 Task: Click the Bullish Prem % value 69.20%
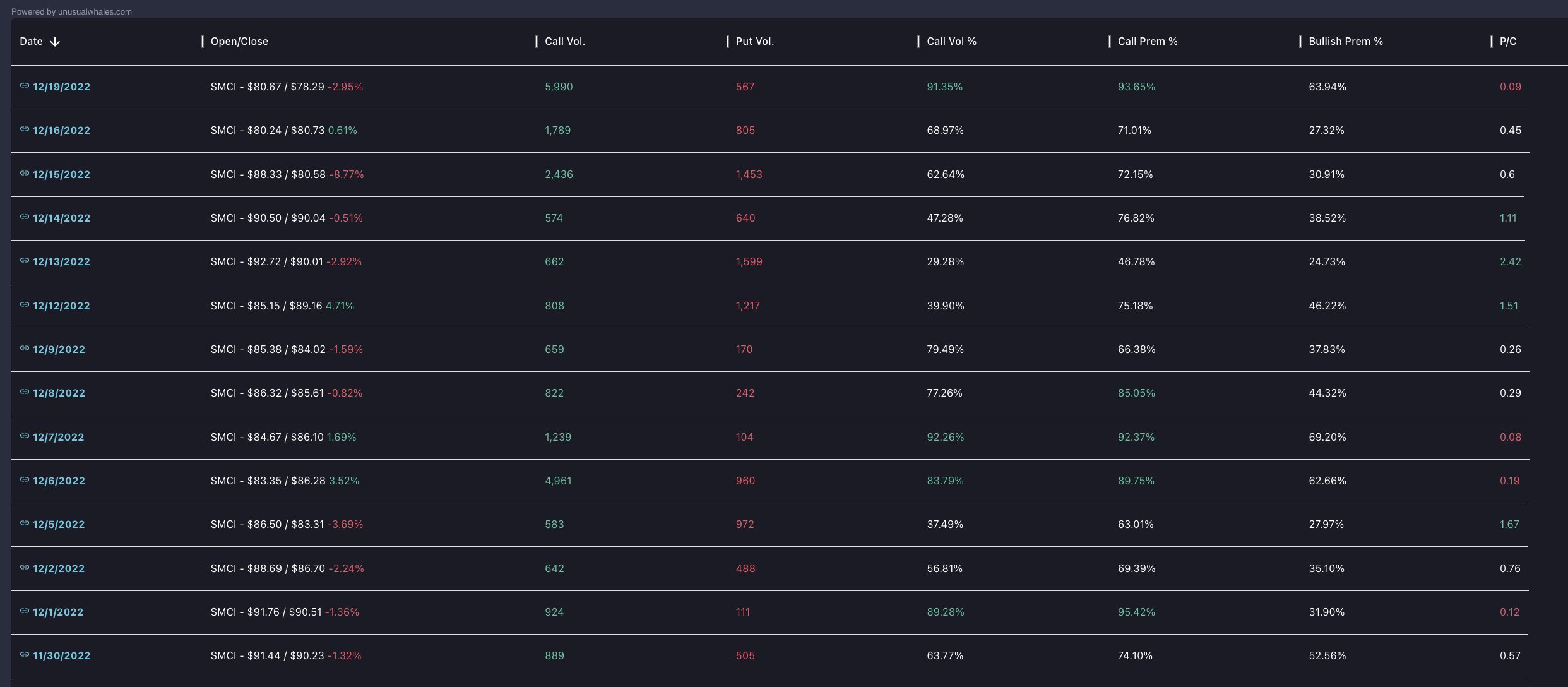coord(1327,437)
